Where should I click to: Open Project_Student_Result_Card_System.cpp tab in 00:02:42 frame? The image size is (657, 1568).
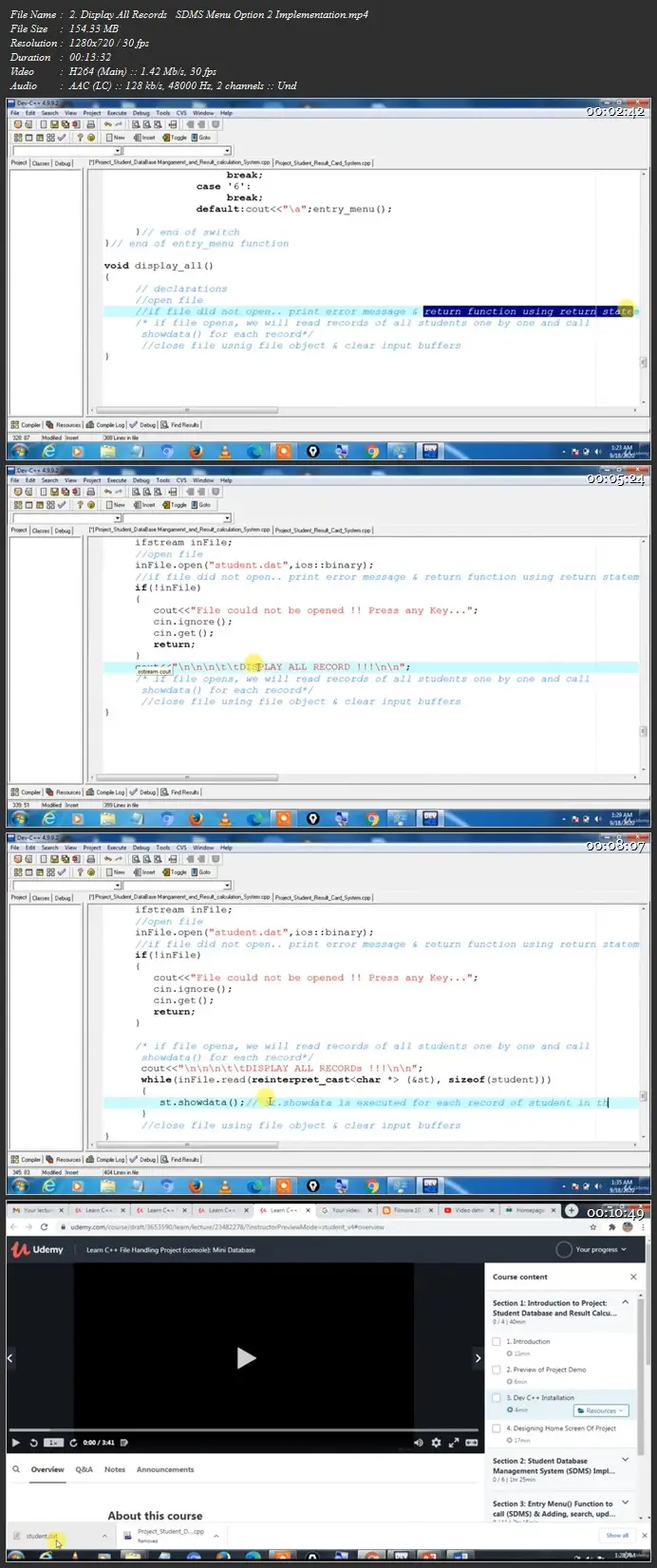coord(324,162)
